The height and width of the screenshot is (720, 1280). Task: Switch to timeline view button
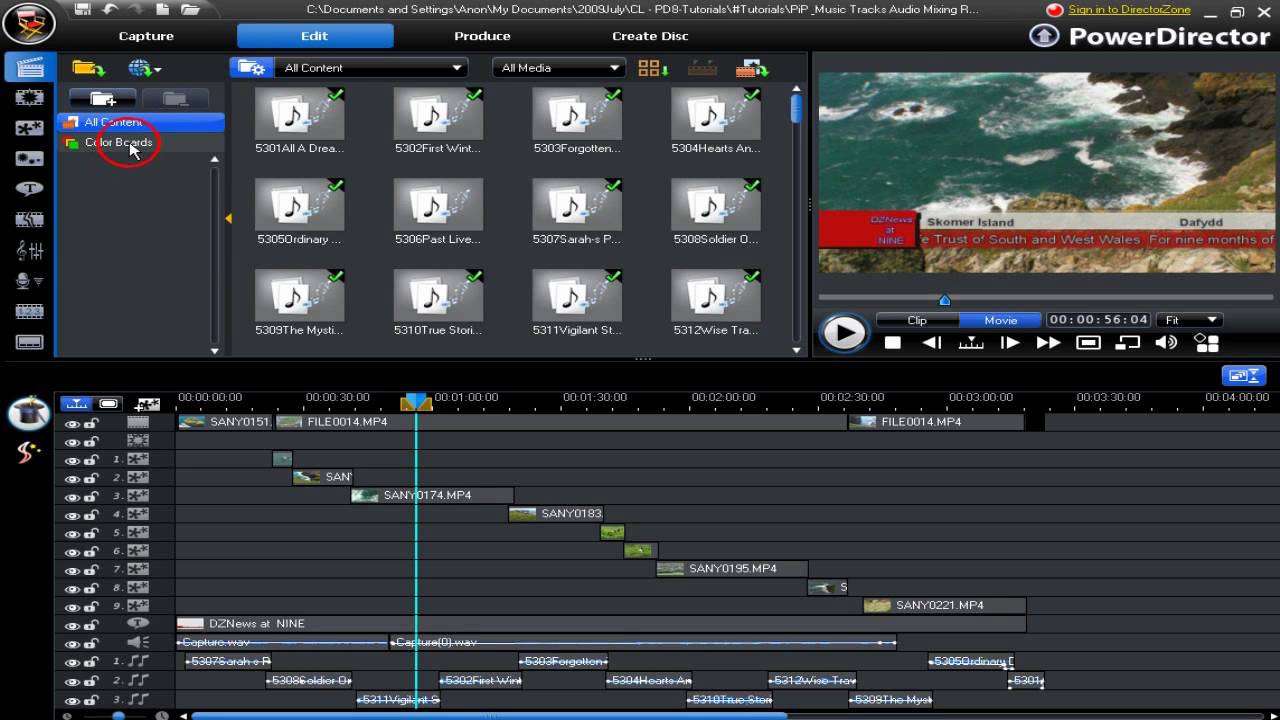(76, 403)
